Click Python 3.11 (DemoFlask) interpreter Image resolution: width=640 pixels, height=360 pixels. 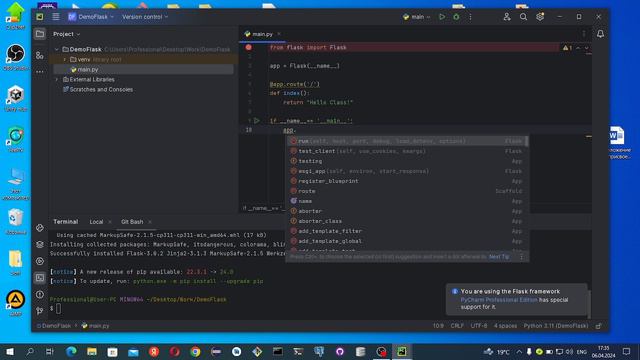point(556,326)
